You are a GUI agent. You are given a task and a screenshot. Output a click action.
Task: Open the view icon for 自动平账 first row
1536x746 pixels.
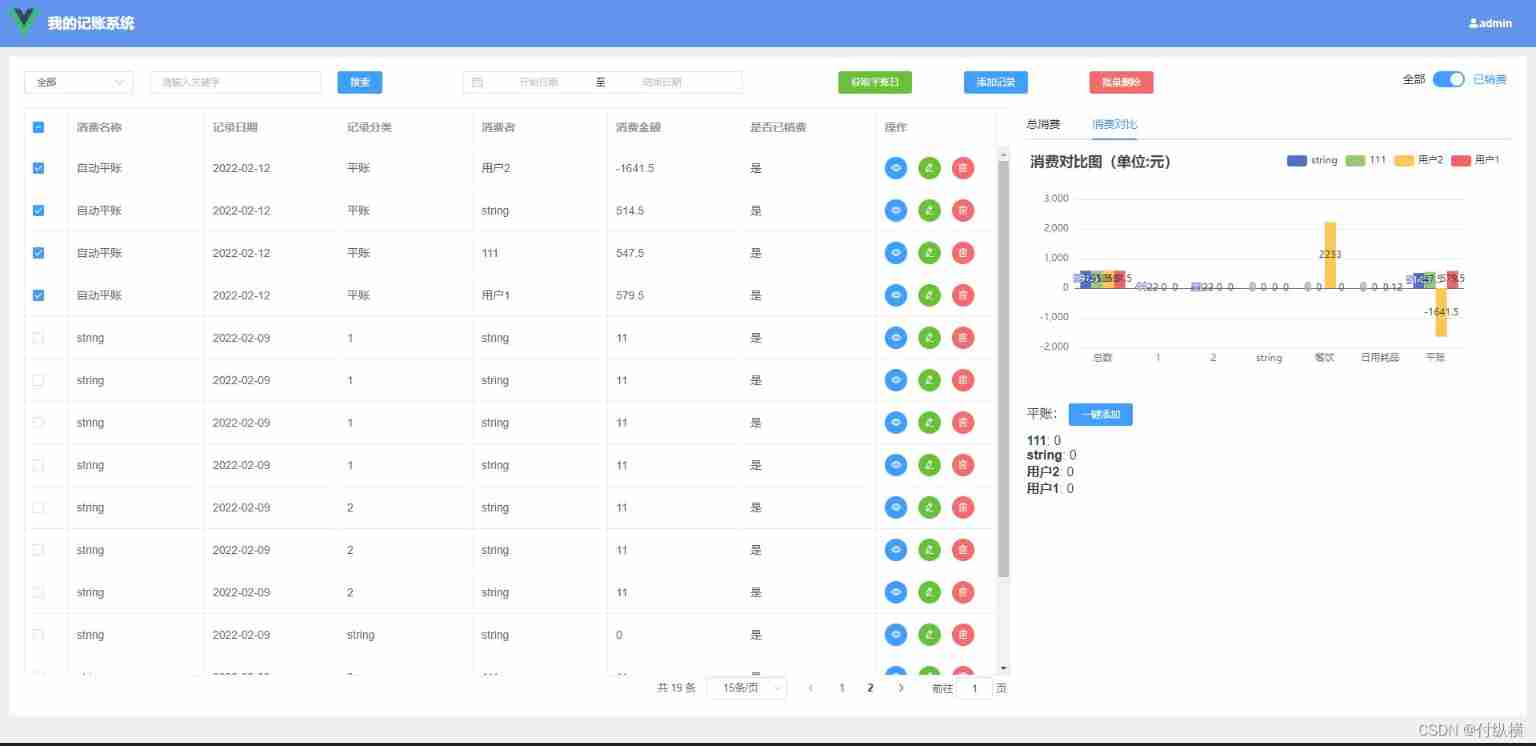click(x=895, y=168)
